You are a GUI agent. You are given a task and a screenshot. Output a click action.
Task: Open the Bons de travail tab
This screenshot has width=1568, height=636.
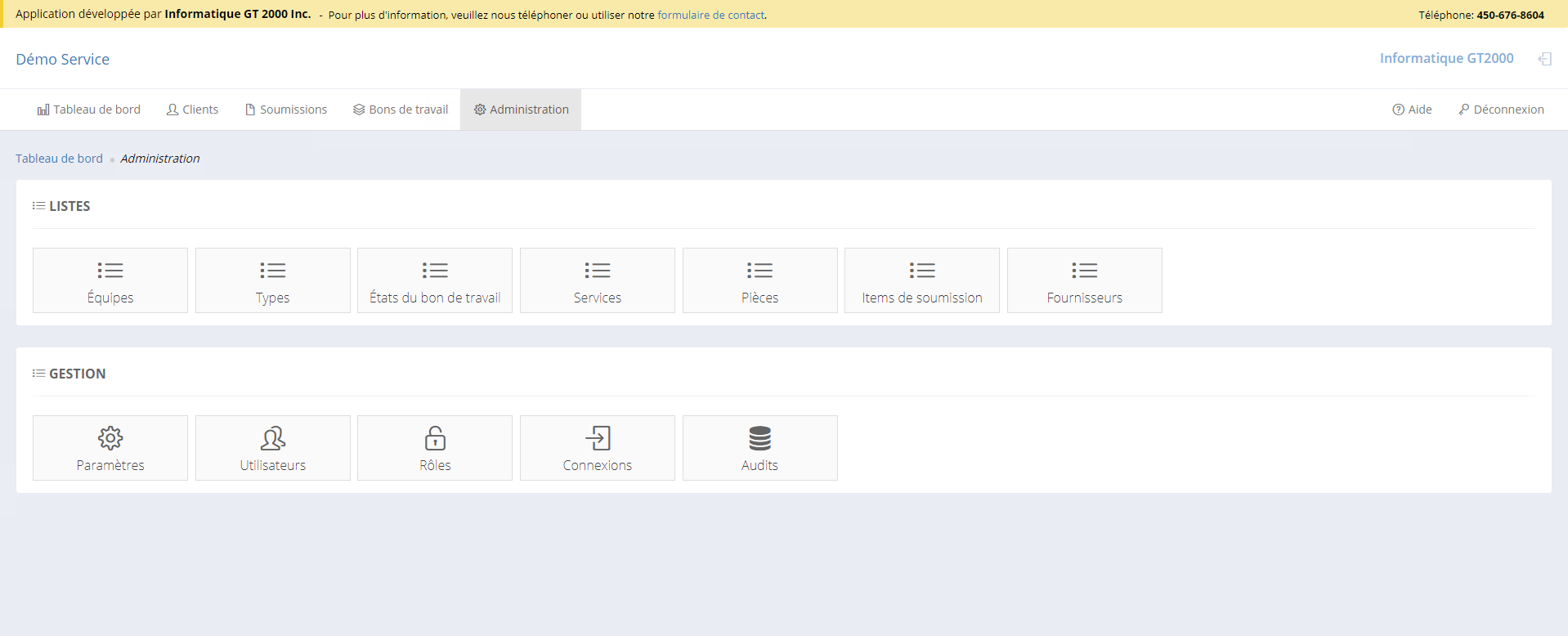coord(401,110)
